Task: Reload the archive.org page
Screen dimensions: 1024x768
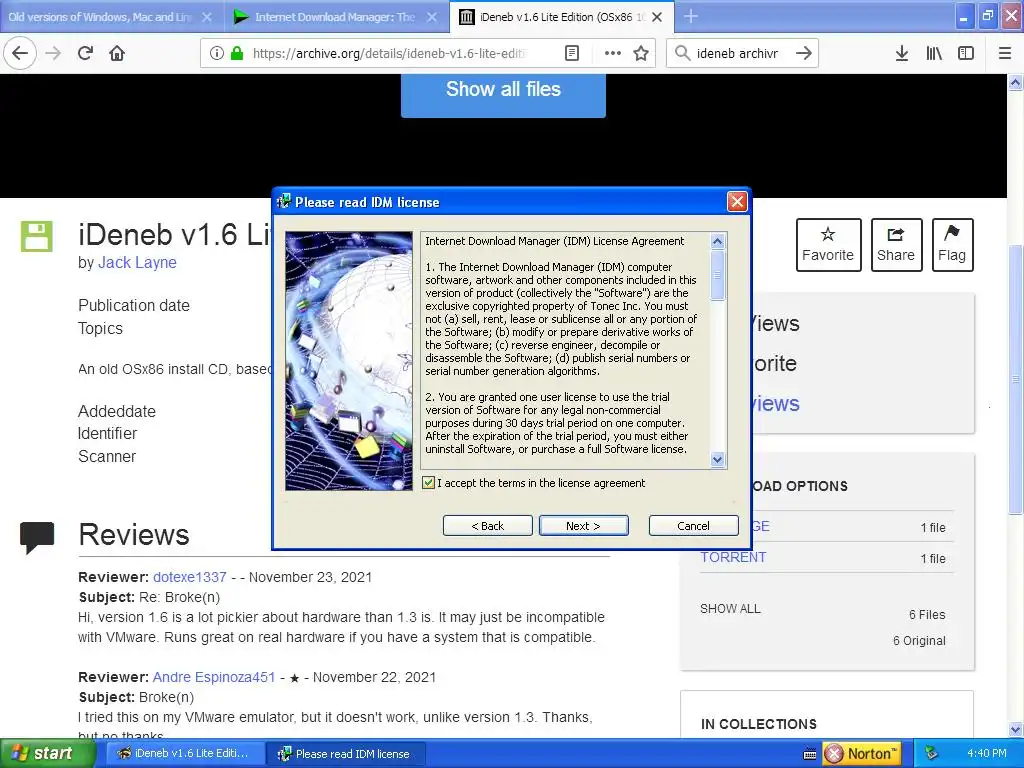Action: pos(86,53)
